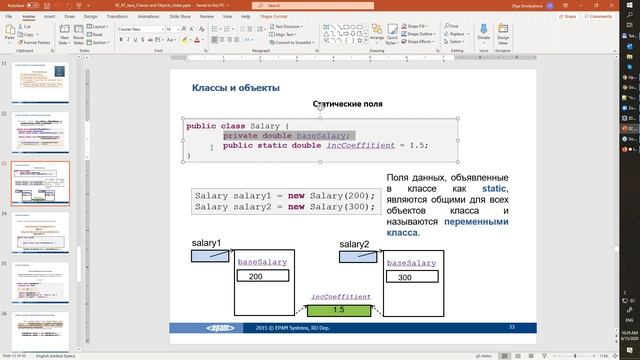
Task: Increase font size with the larger A
Action: click(x=184, y=29)
